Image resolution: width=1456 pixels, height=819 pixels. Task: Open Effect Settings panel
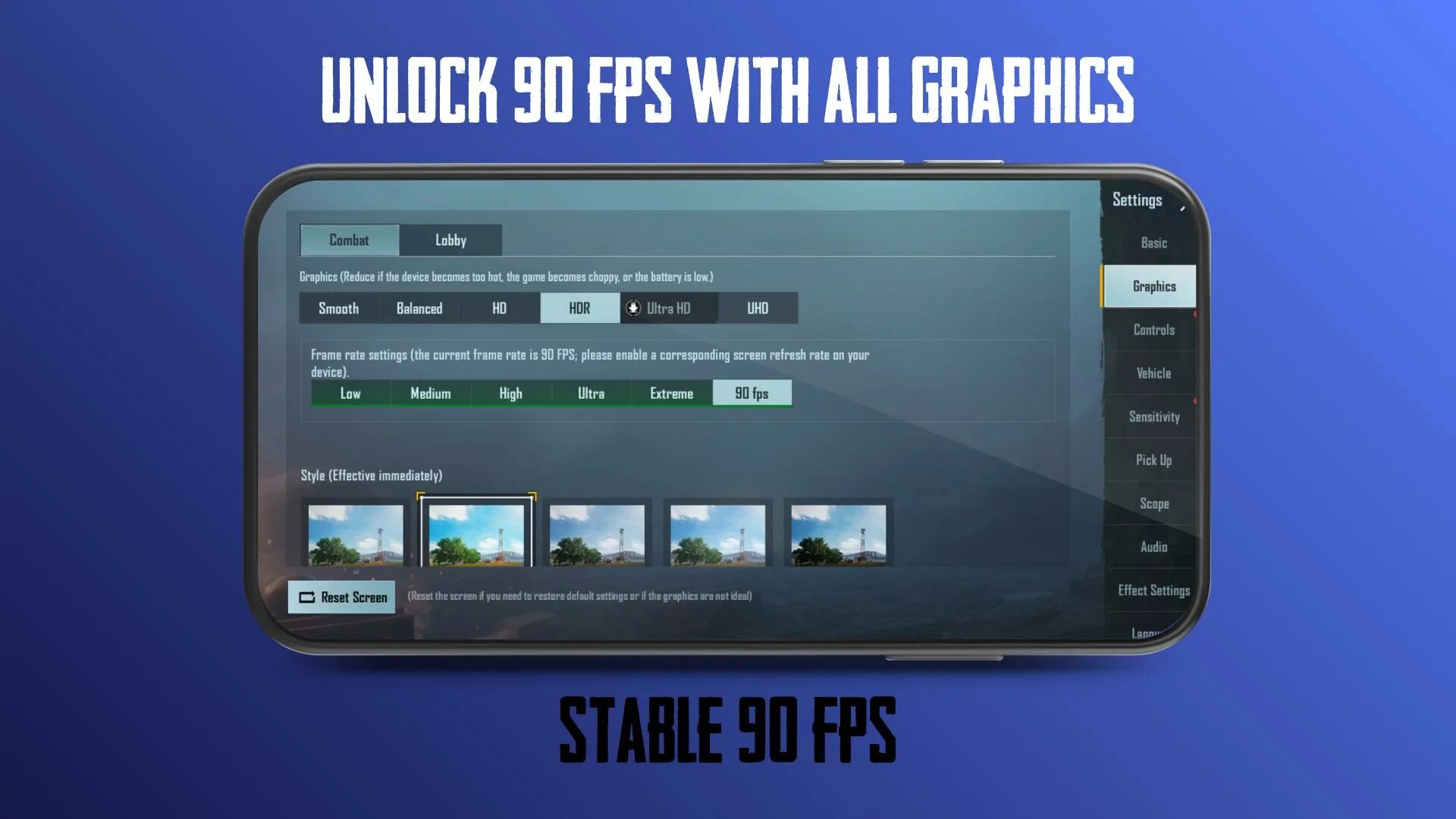[x=1153, y=589]
